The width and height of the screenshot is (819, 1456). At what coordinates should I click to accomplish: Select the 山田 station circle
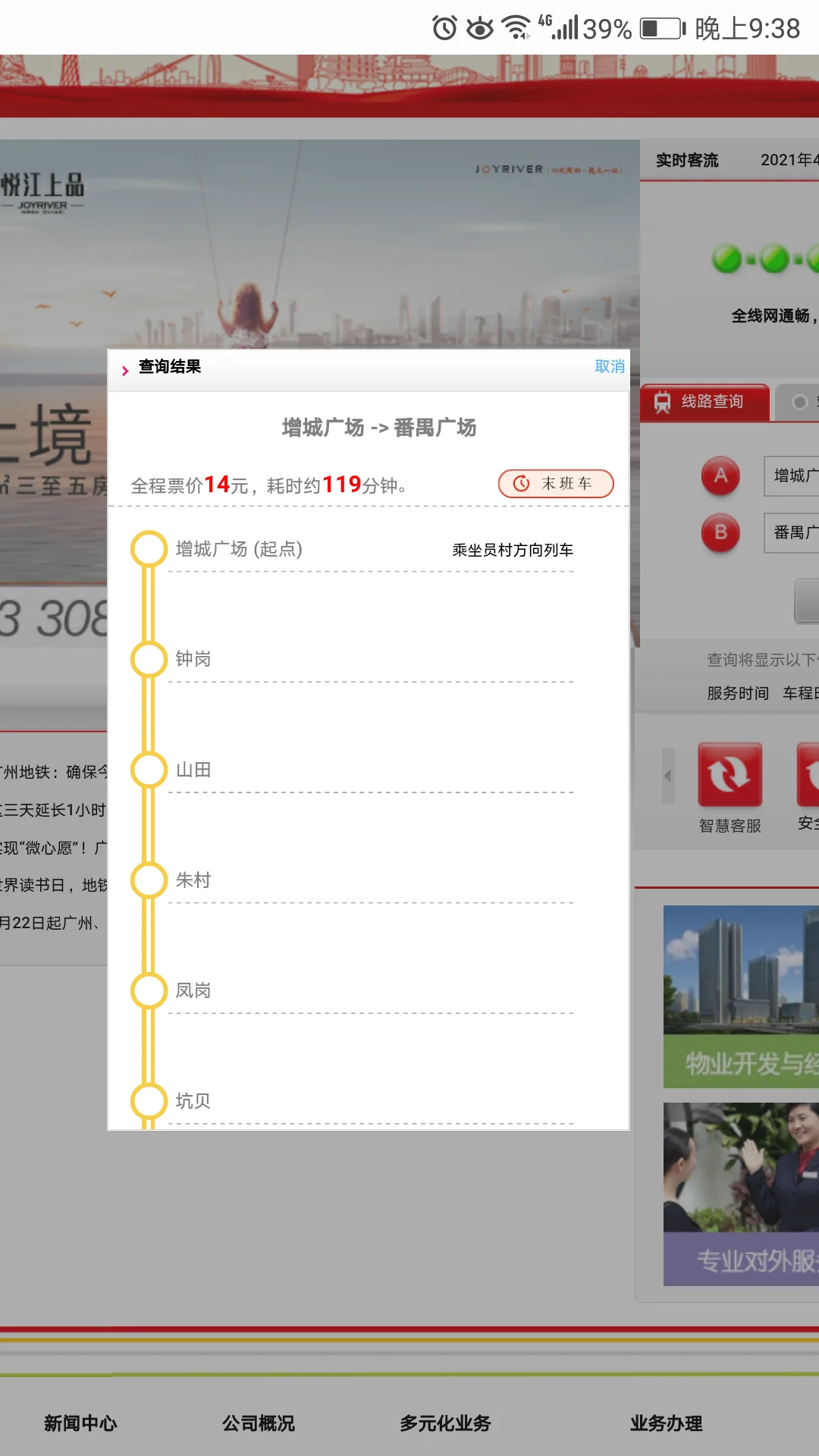coord(149,770)
